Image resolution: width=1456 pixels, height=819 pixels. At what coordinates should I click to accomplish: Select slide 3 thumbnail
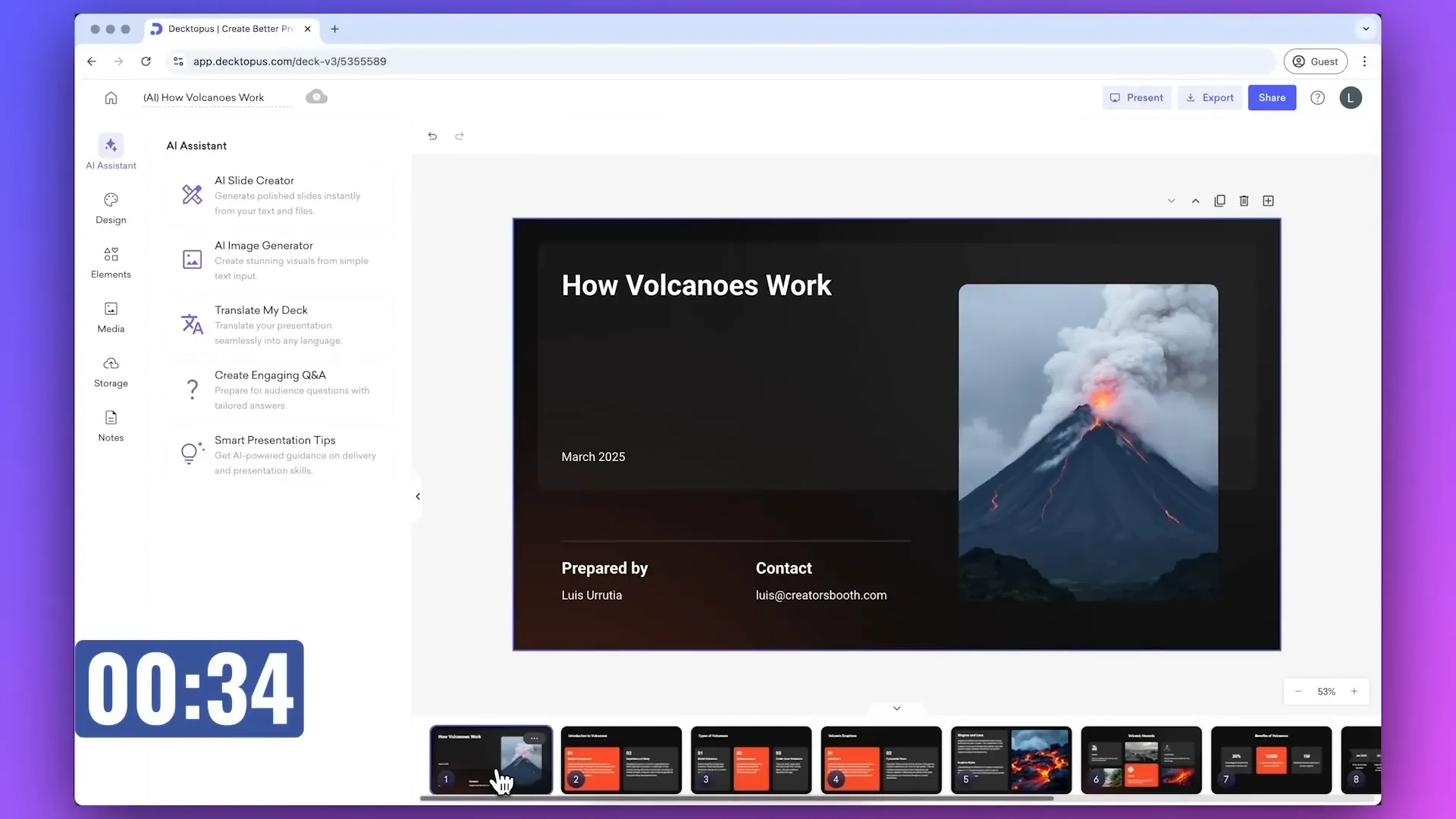point(751,761)
